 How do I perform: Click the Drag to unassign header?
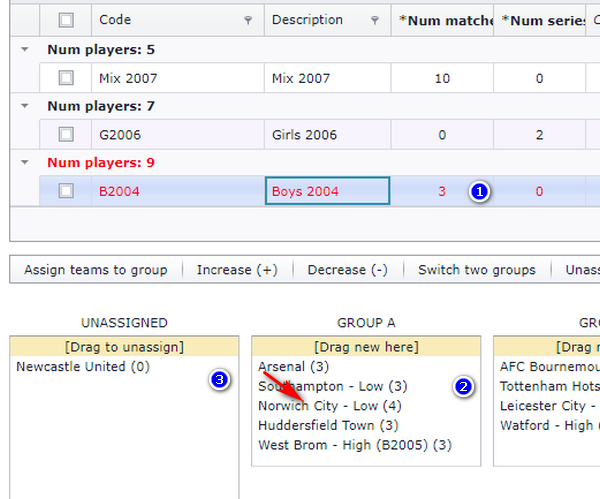pyautogui.click(x=124, y=347)
